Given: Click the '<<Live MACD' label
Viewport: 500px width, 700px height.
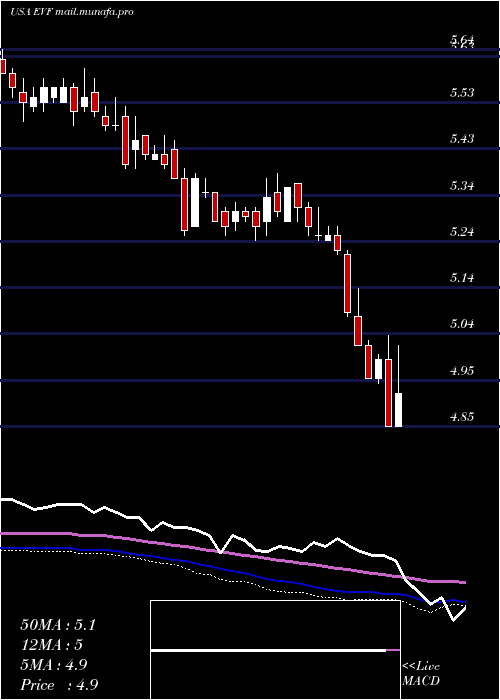Looking at the screenshot, I should (x=421, y=674).
